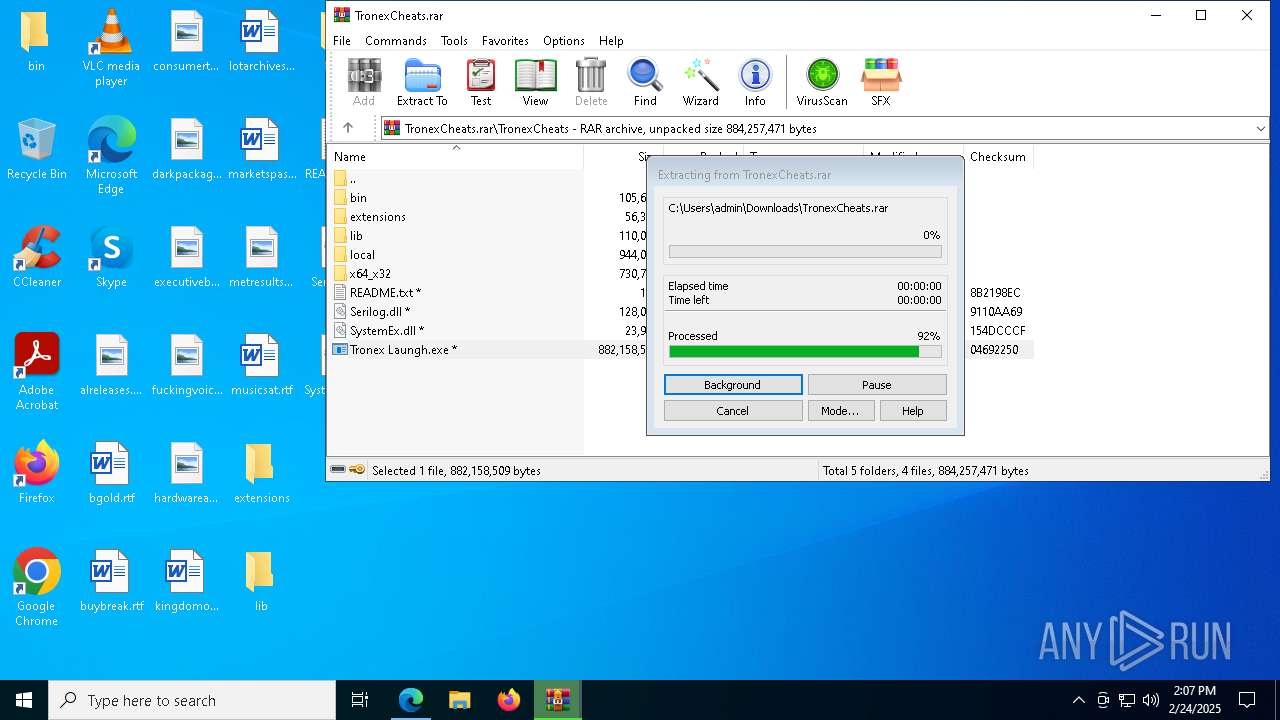Run the Test archive tool
Screen dimensions: 1280x720
481,82
